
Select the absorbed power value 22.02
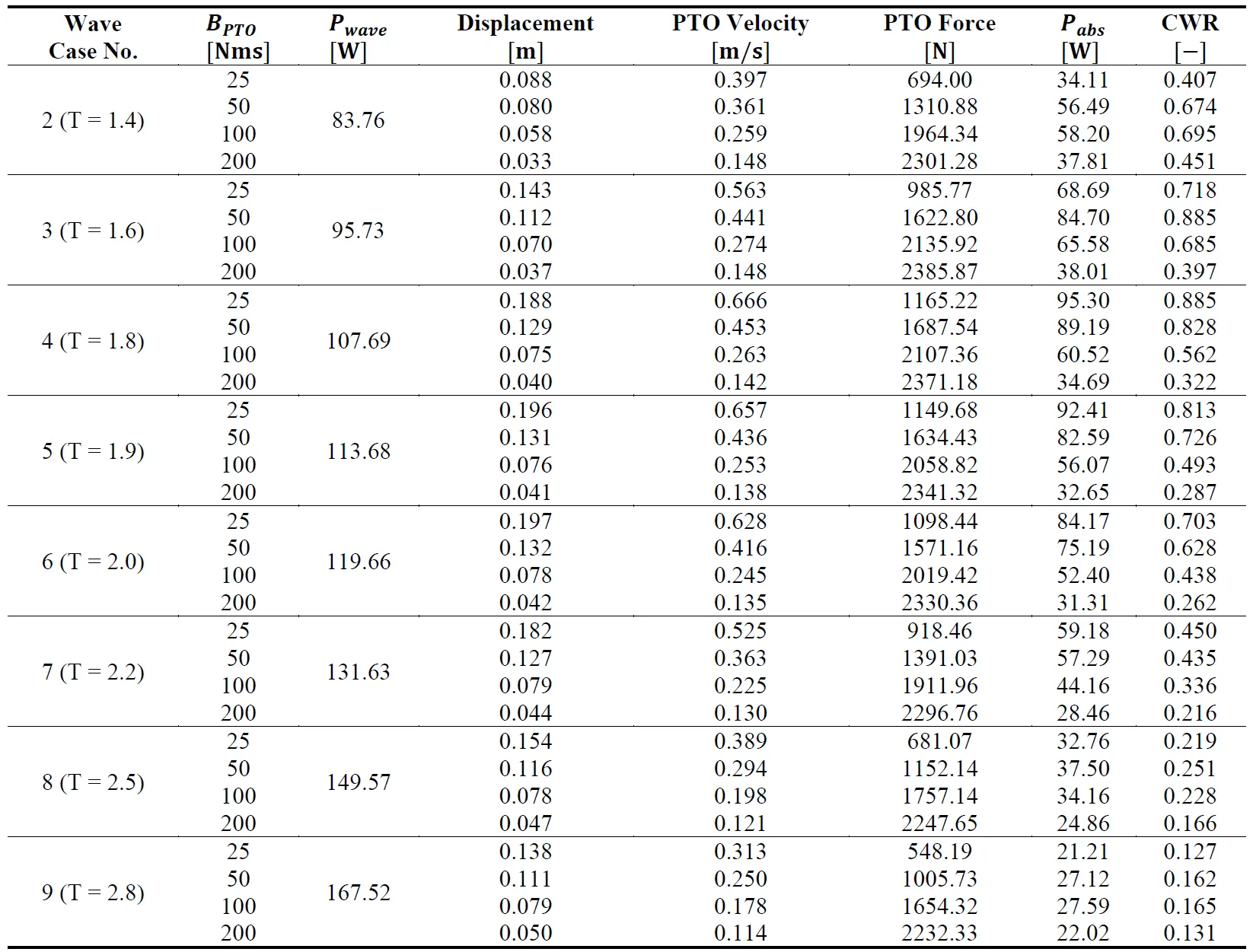1082,933
